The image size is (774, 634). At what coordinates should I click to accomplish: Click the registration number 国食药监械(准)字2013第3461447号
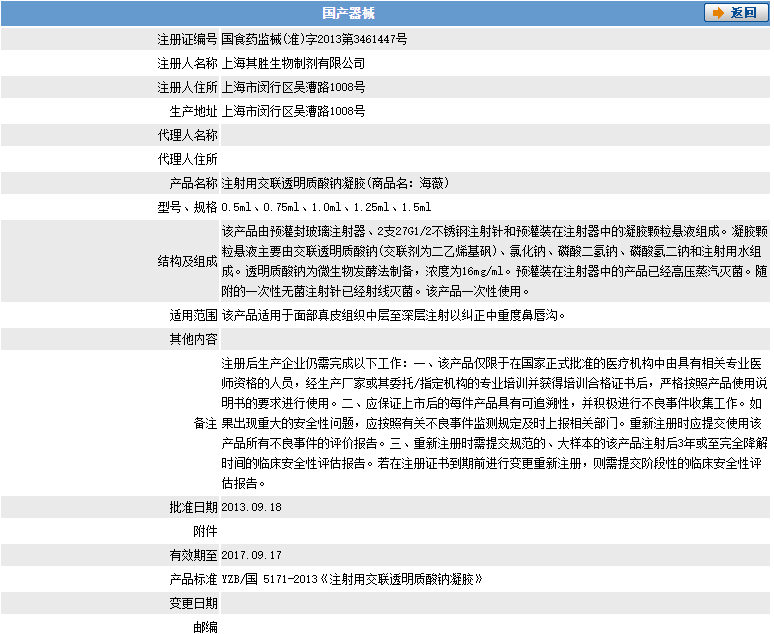[314, 40]
